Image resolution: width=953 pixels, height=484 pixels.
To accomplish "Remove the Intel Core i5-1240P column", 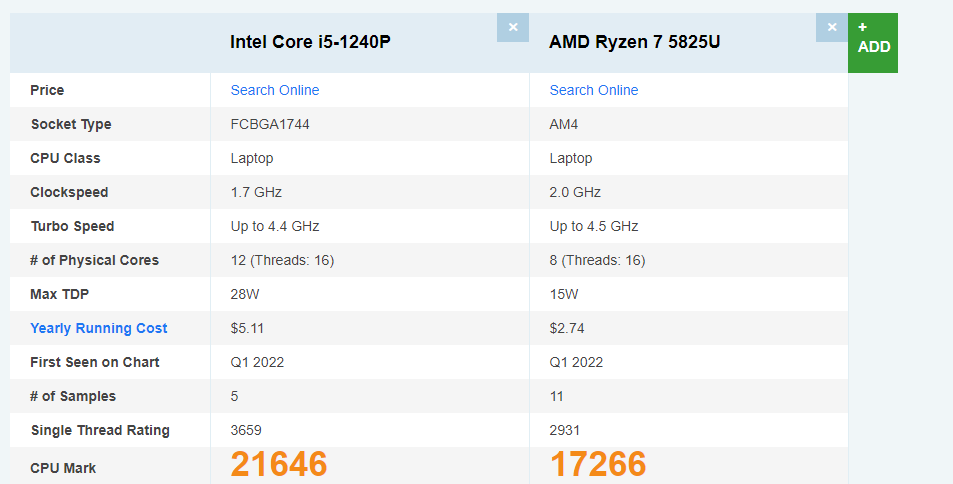I will coord(512,27).
